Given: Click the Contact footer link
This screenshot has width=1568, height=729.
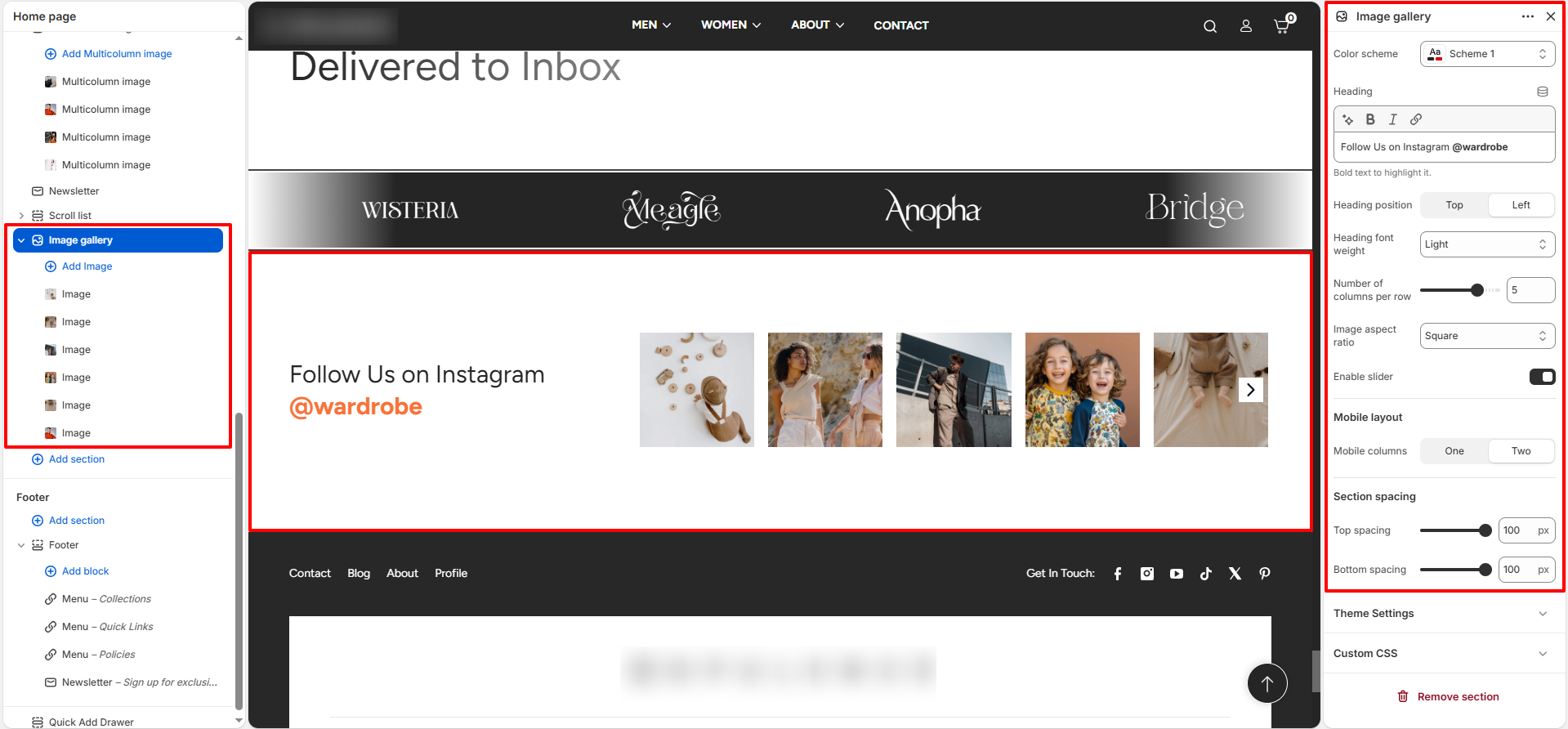Looking at the screenshot, I should pyautogui.click(x=310, y=574).
